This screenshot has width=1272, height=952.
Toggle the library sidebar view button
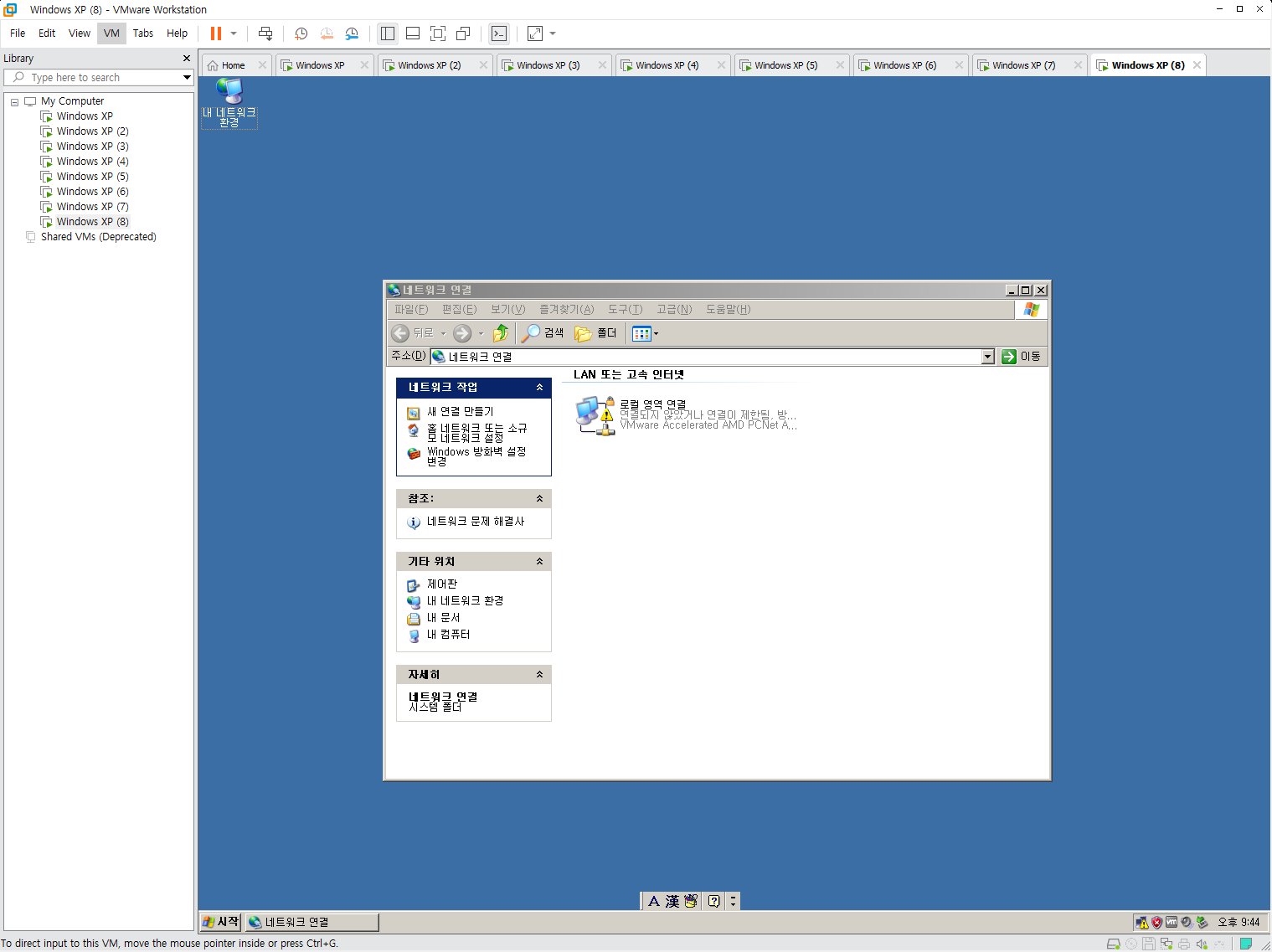[x=388, y=33]
